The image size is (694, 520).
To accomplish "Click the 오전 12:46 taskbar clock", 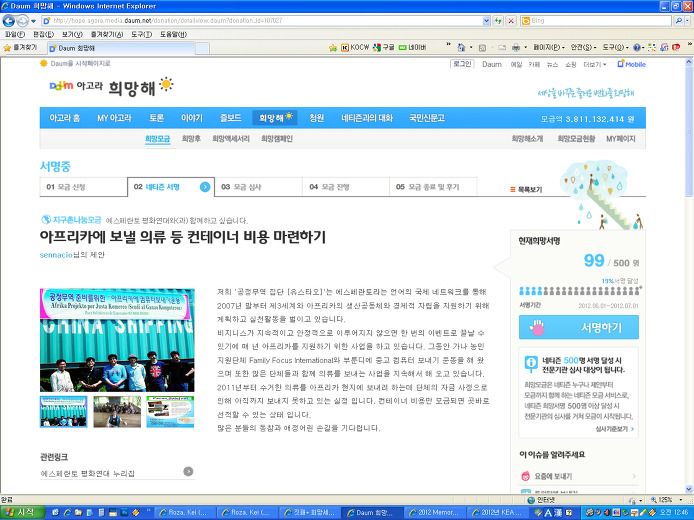I will pos(674,513).
